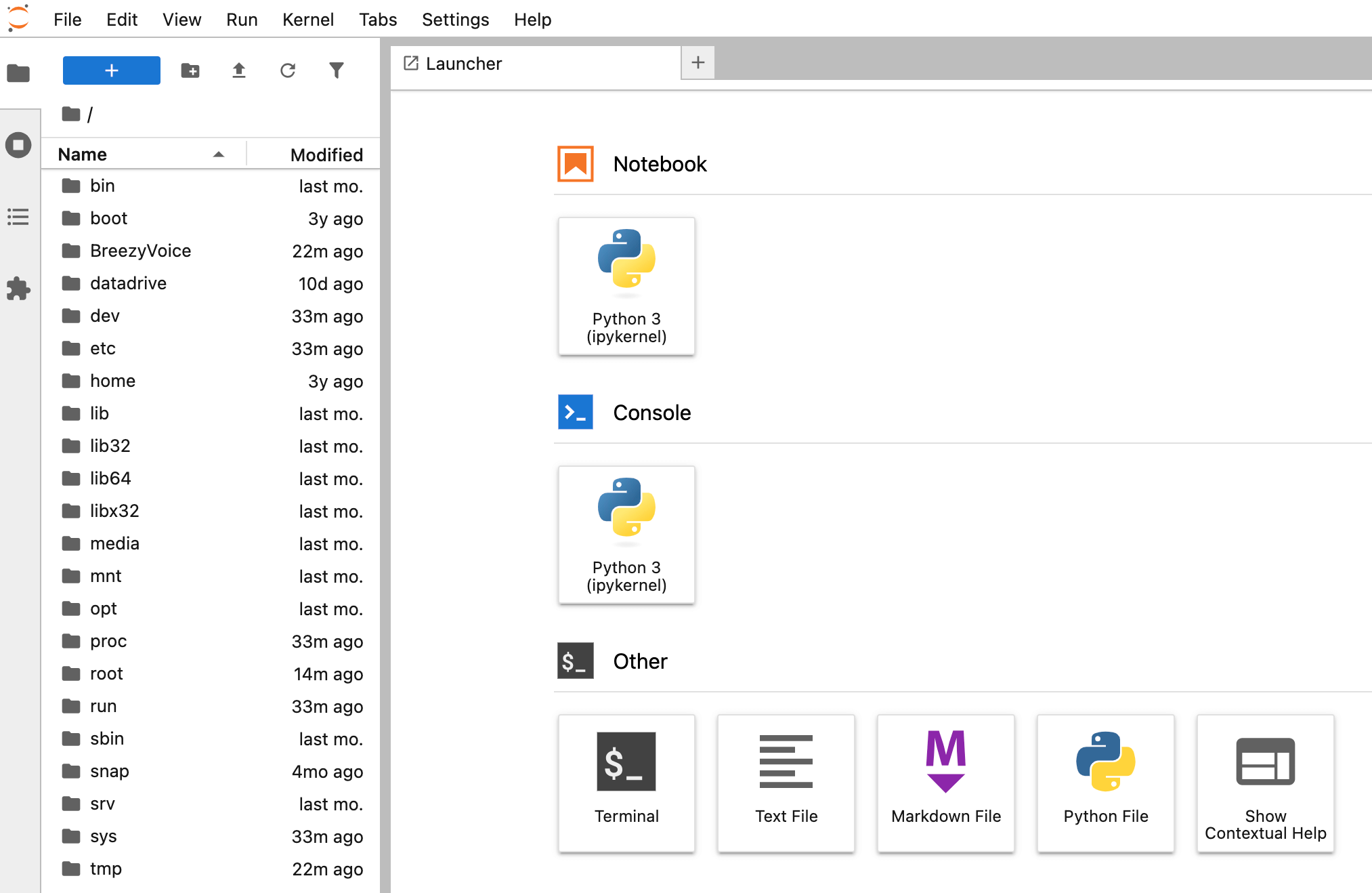Open the File Browser sidebar tab

point(18,72)
